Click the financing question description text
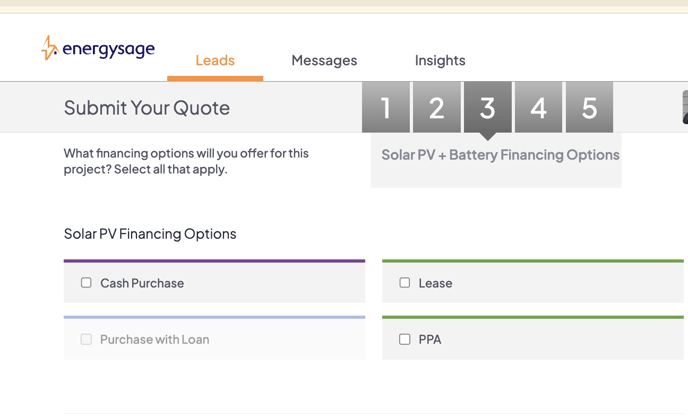 (186, 161)
